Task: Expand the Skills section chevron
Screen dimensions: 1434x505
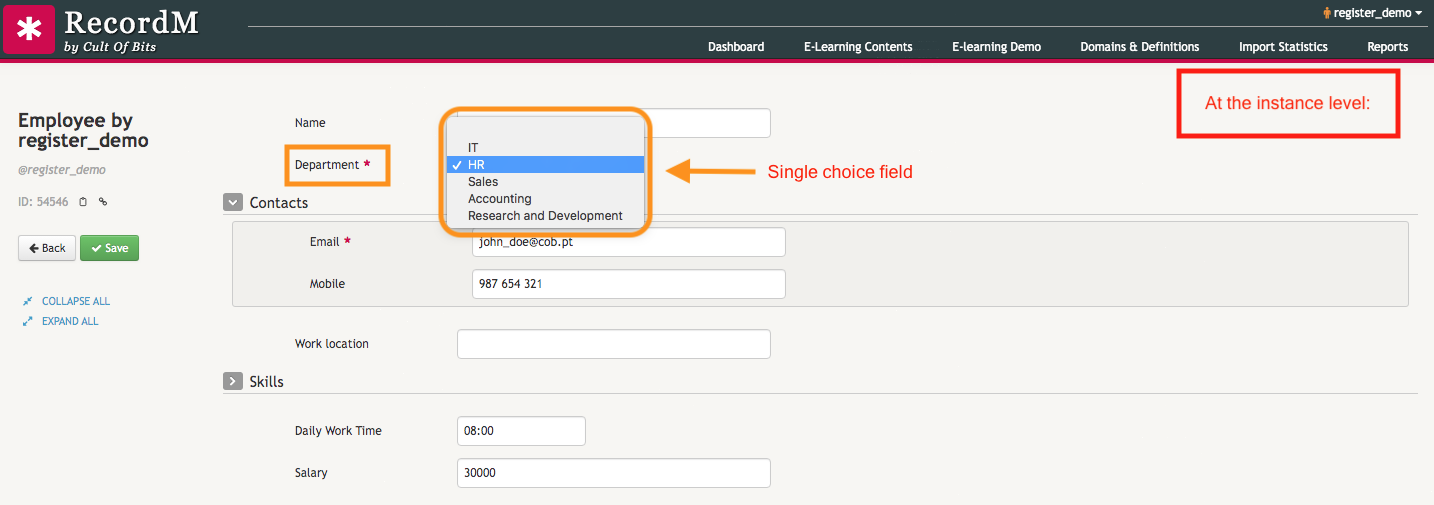Action: 233,381
